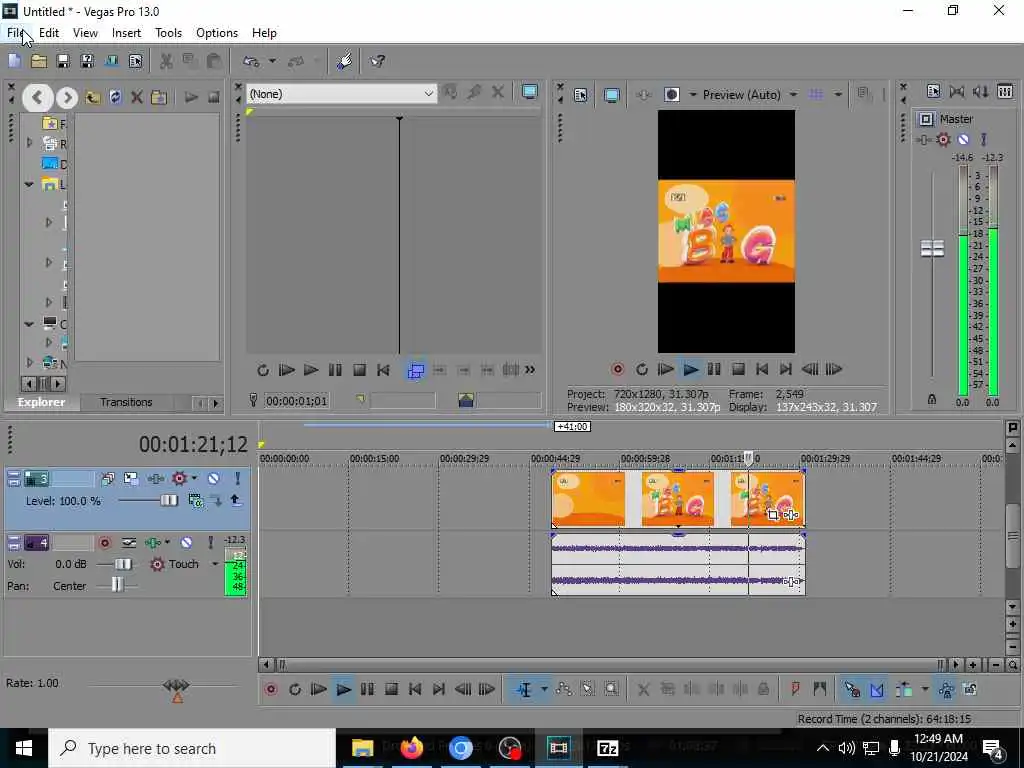
Task: Click preview go to end button
Action: point(786,370)
